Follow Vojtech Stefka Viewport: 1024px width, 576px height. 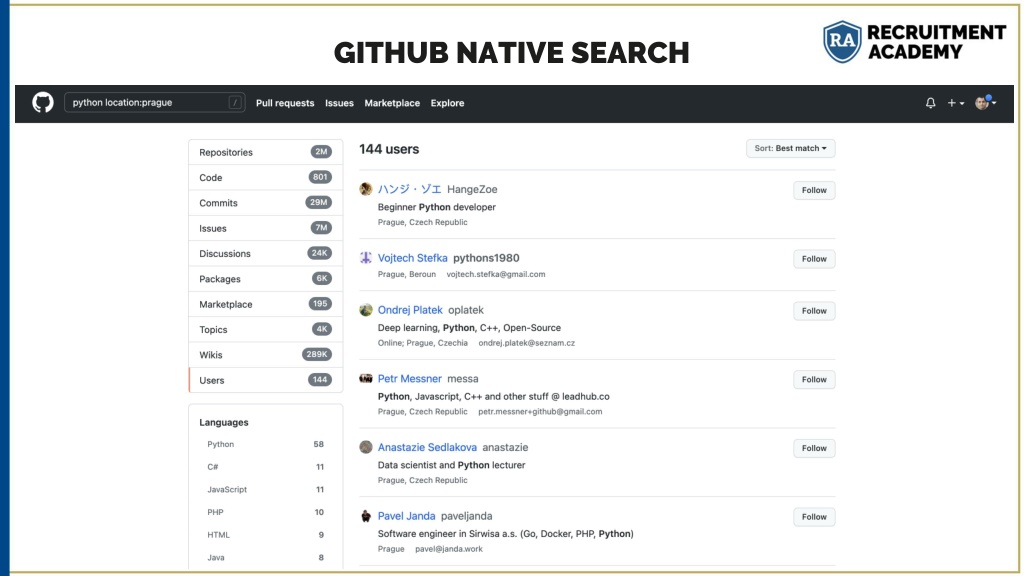[x=814, y=259]
